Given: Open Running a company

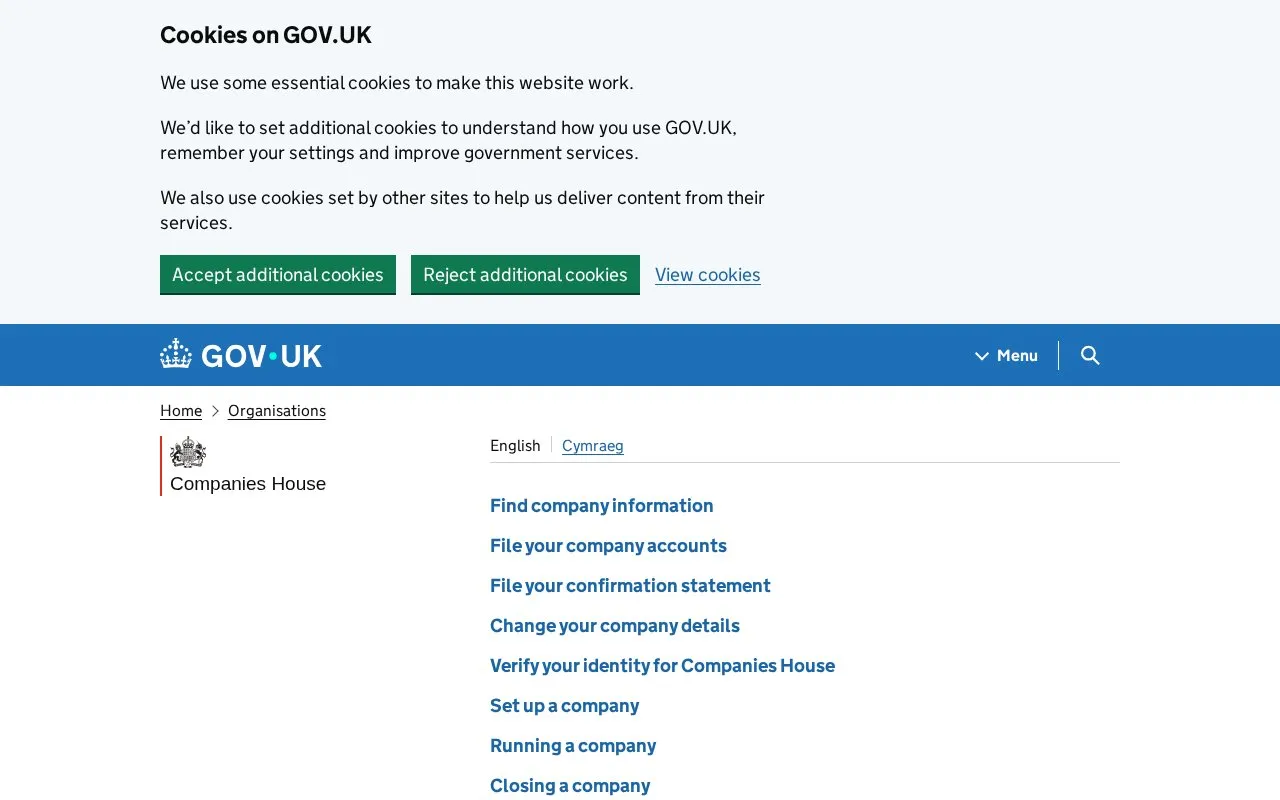Looking at the screenshot, I should (x=573, y=746).
